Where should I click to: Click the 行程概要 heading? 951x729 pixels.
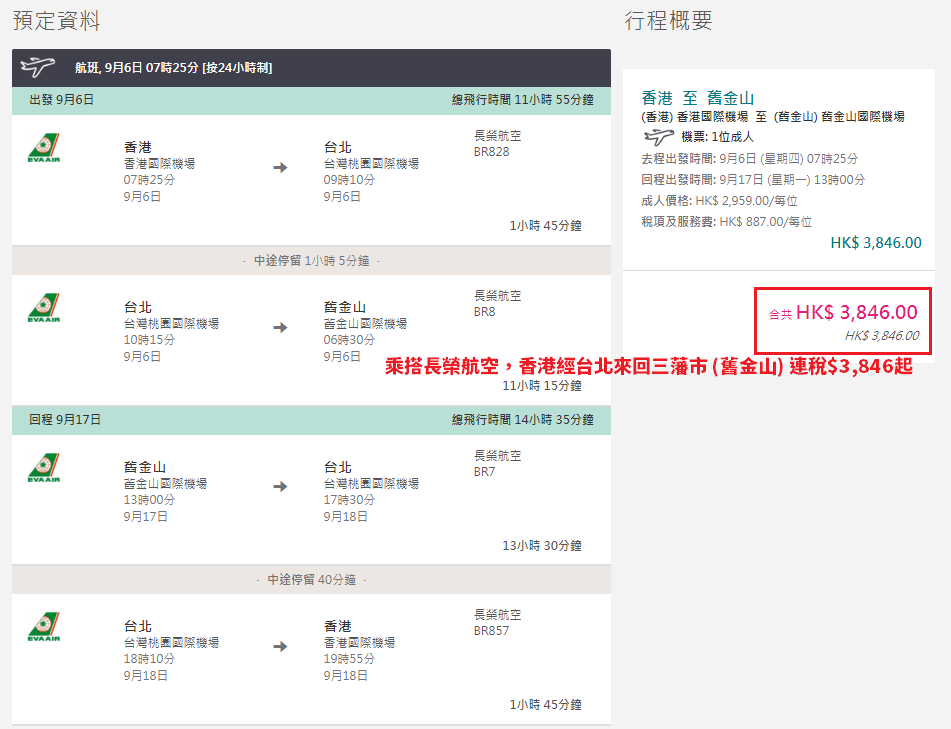point(668,21)
